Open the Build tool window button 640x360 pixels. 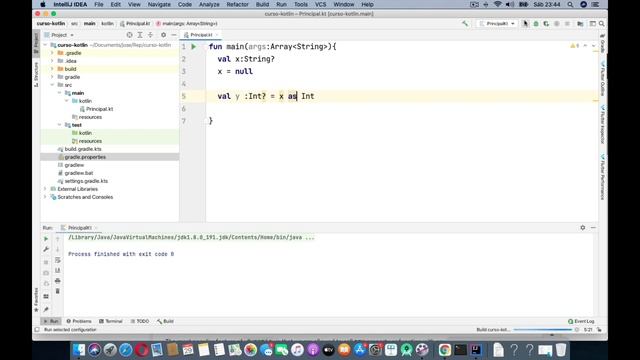point(165,321)
